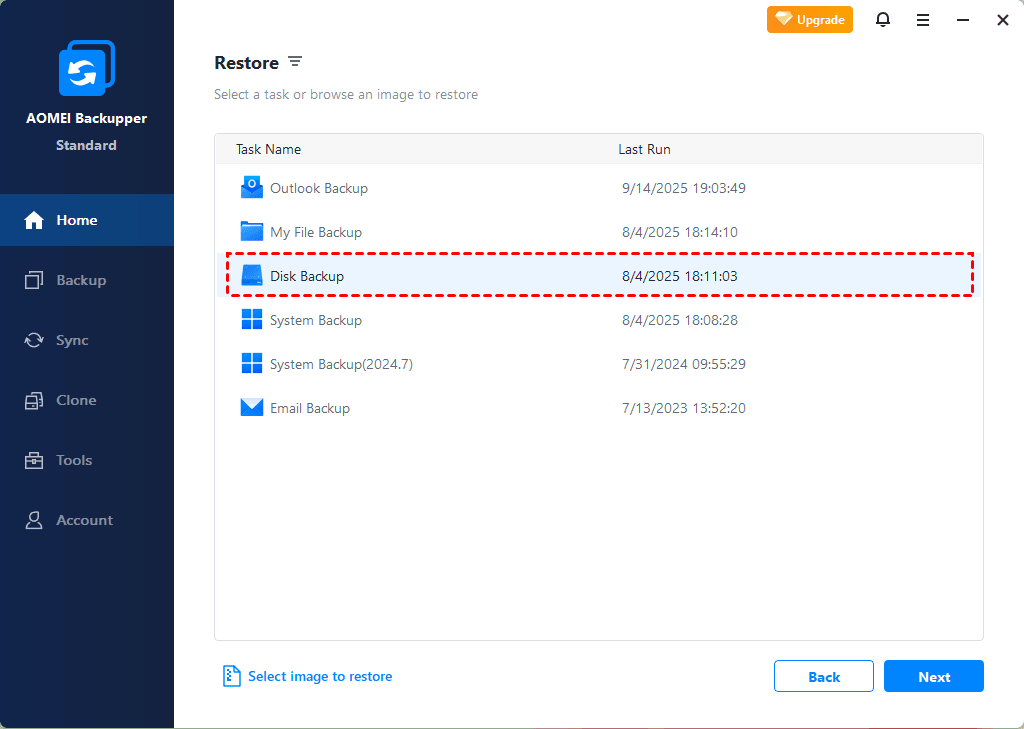
Task: Open the Backup section in sidebar
Action: coord(80,280)
